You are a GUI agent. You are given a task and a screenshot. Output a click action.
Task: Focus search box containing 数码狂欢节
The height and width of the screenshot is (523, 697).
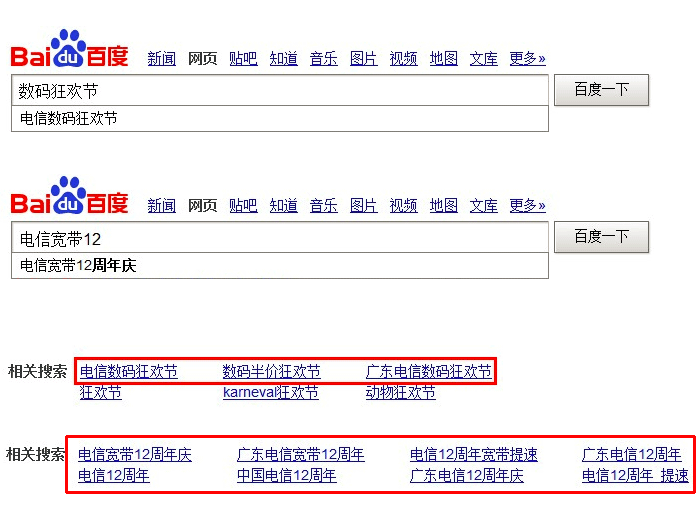280,90
